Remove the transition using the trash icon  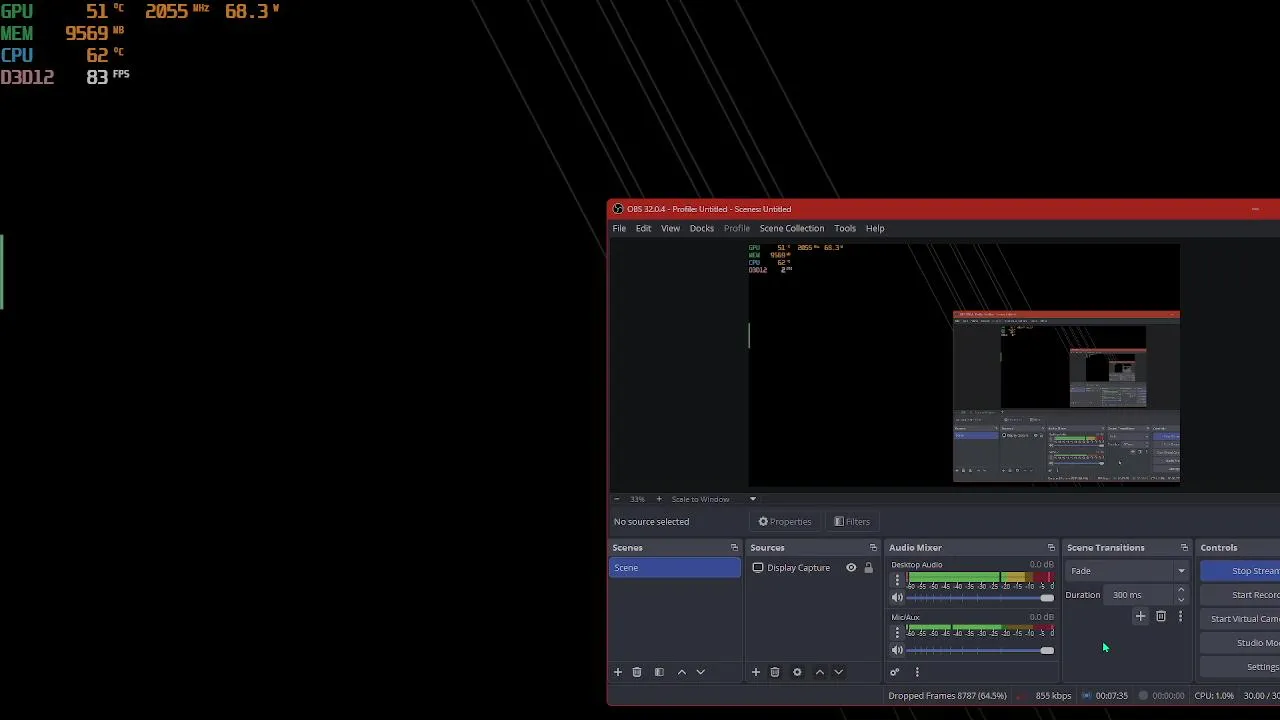point(1161,616)
